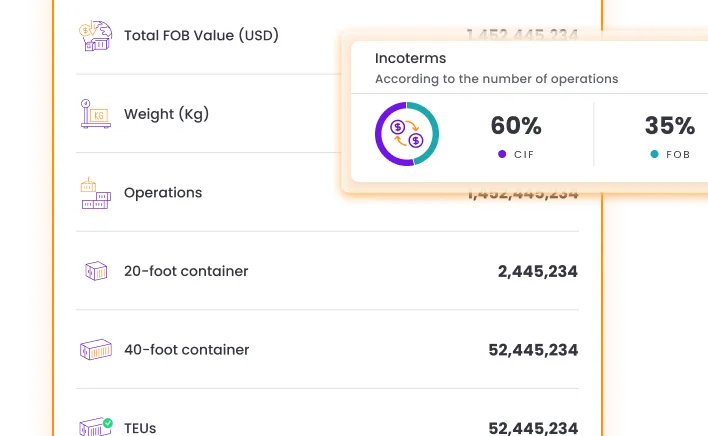The image size is (708, 436).
Task: Click the purple CIF legend dot
Action: [502, 154]
